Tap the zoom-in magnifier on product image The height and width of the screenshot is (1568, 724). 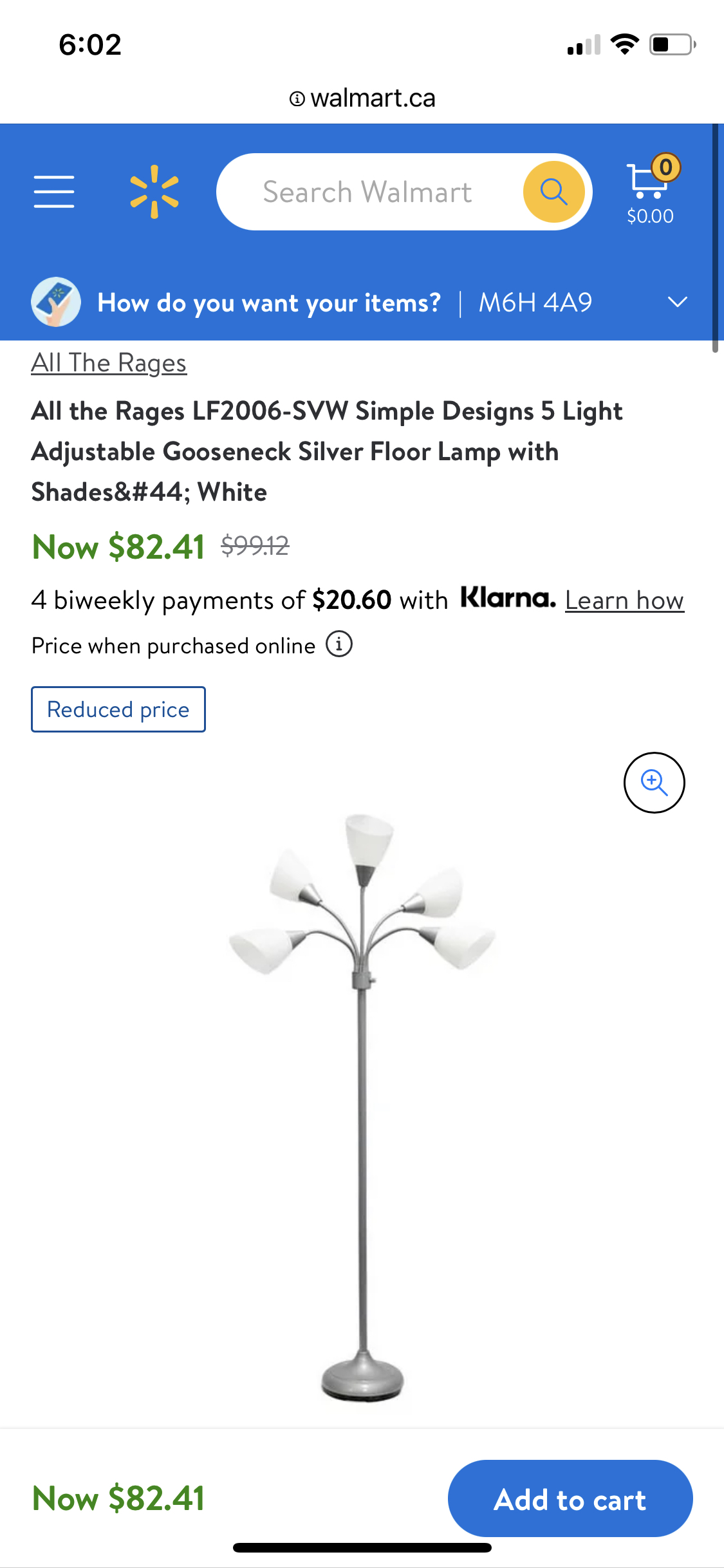(x=654, y=782)
